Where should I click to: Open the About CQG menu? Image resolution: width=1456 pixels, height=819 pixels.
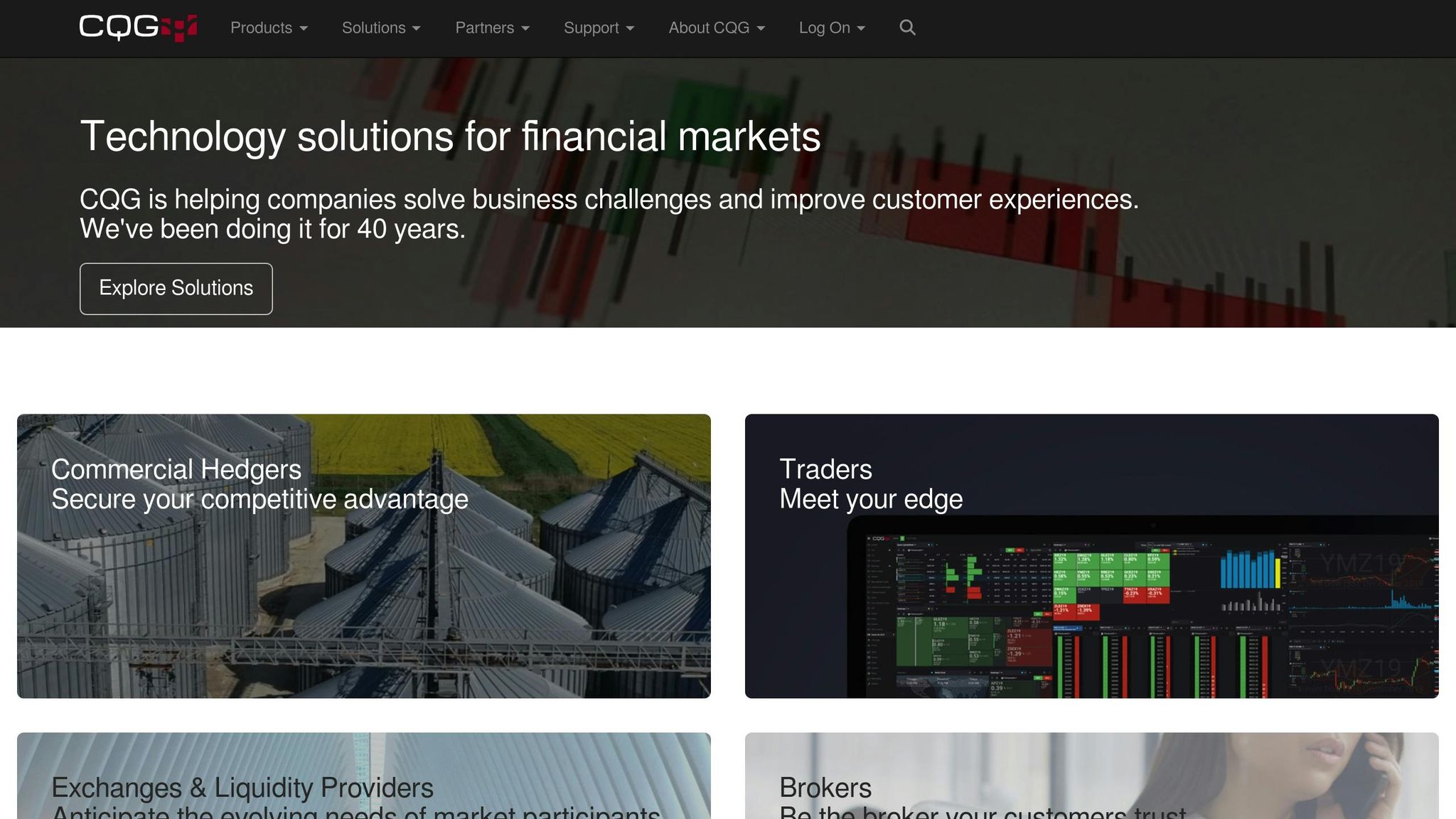[717, 28]
